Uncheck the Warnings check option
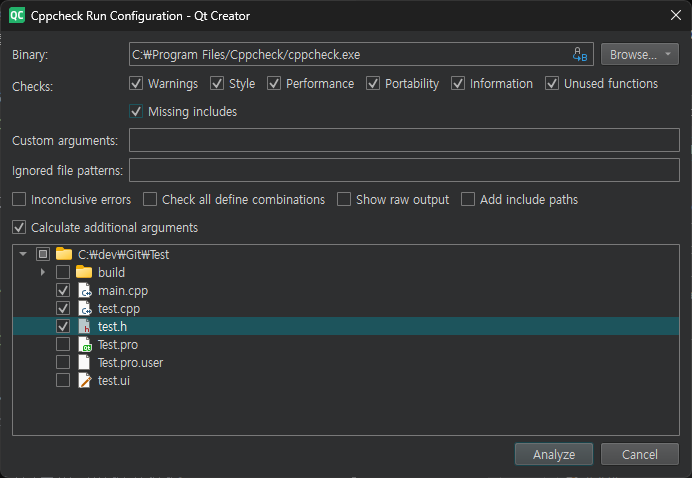692x478 pixels. pos(136,83)
